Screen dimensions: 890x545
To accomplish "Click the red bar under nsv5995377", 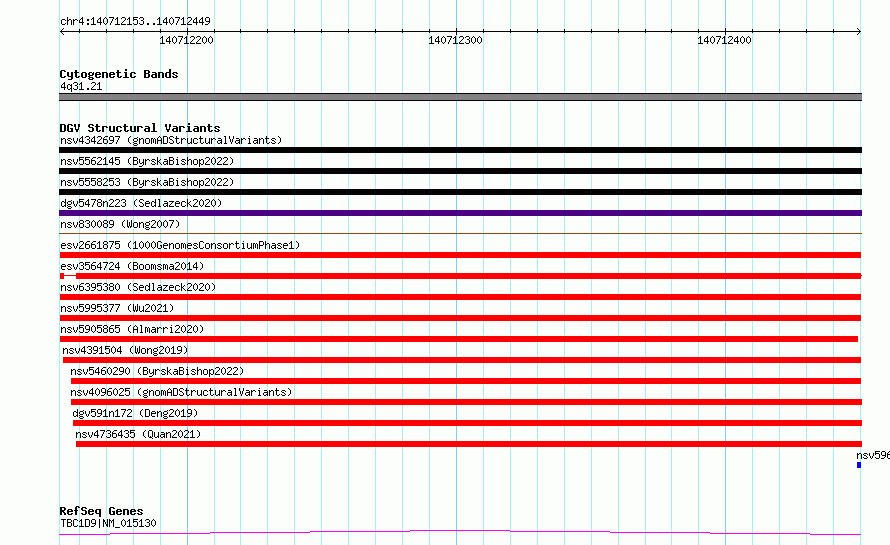I will [x=460, y=318].
